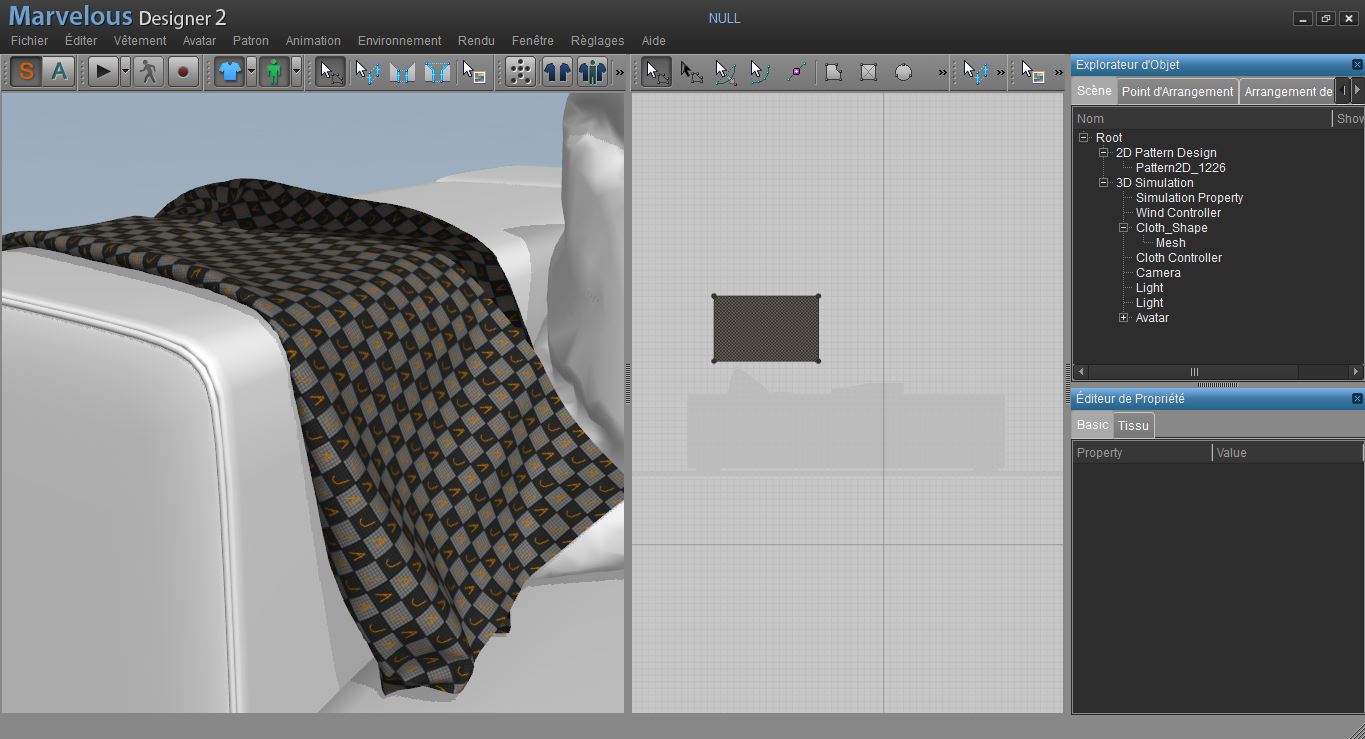1365x739 pixels.
Task: Select the transform pattern tool in the 2D toolbar
Action: pyautogui.click(x=656, y=72)
